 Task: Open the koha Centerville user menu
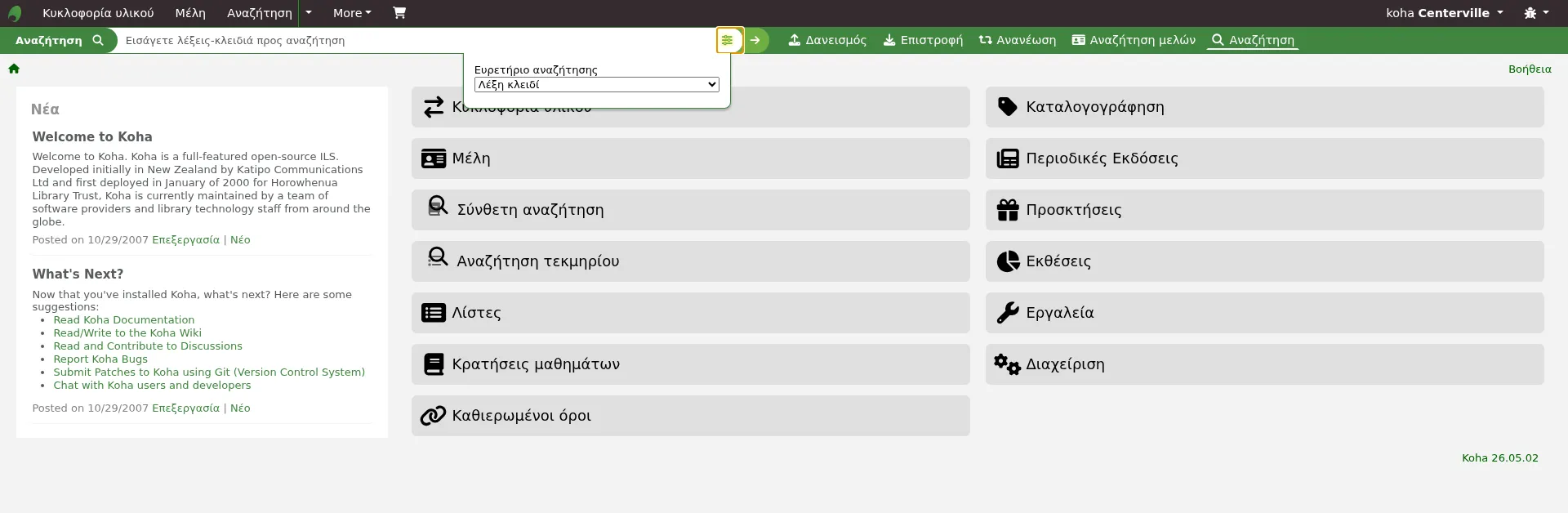(1445, 13)
